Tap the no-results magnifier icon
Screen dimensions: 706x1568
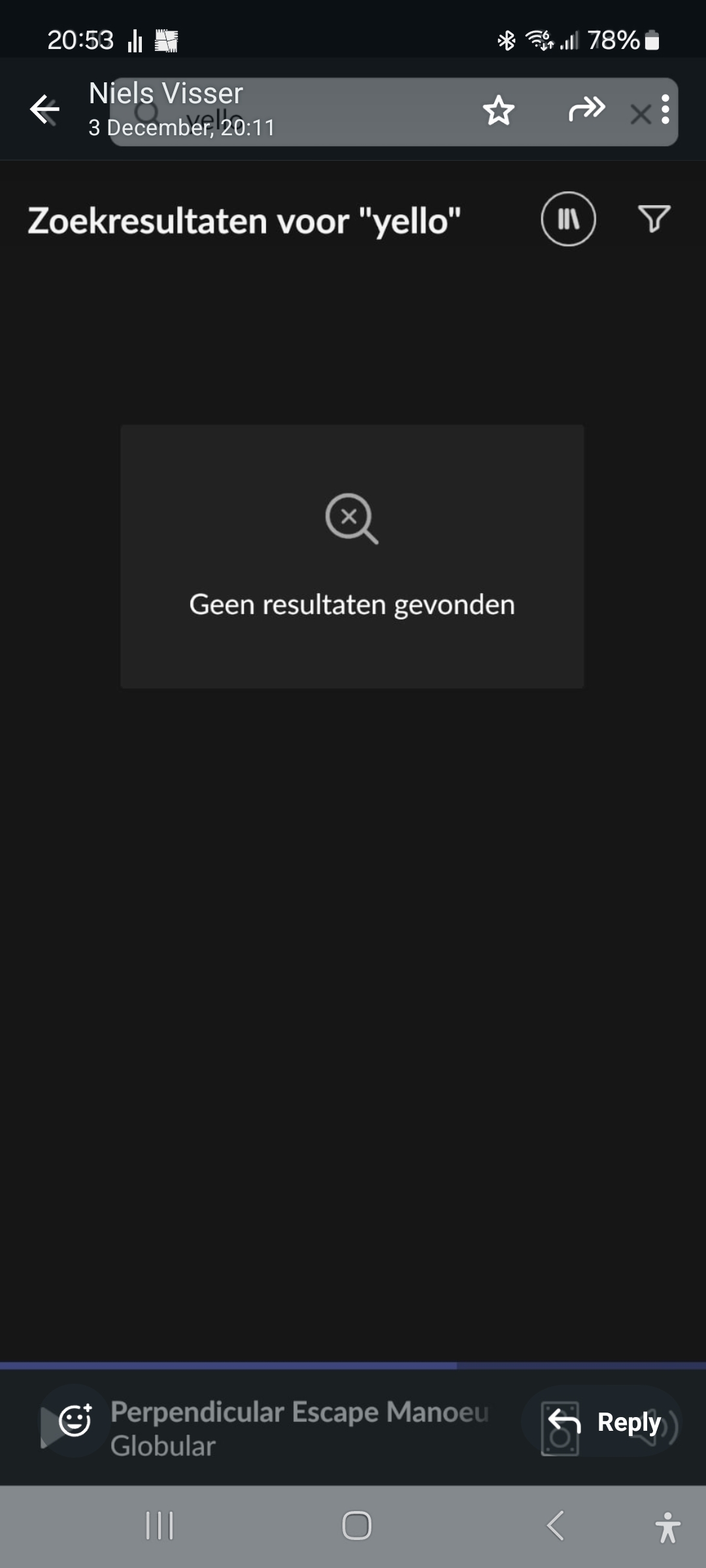[352, 519]
